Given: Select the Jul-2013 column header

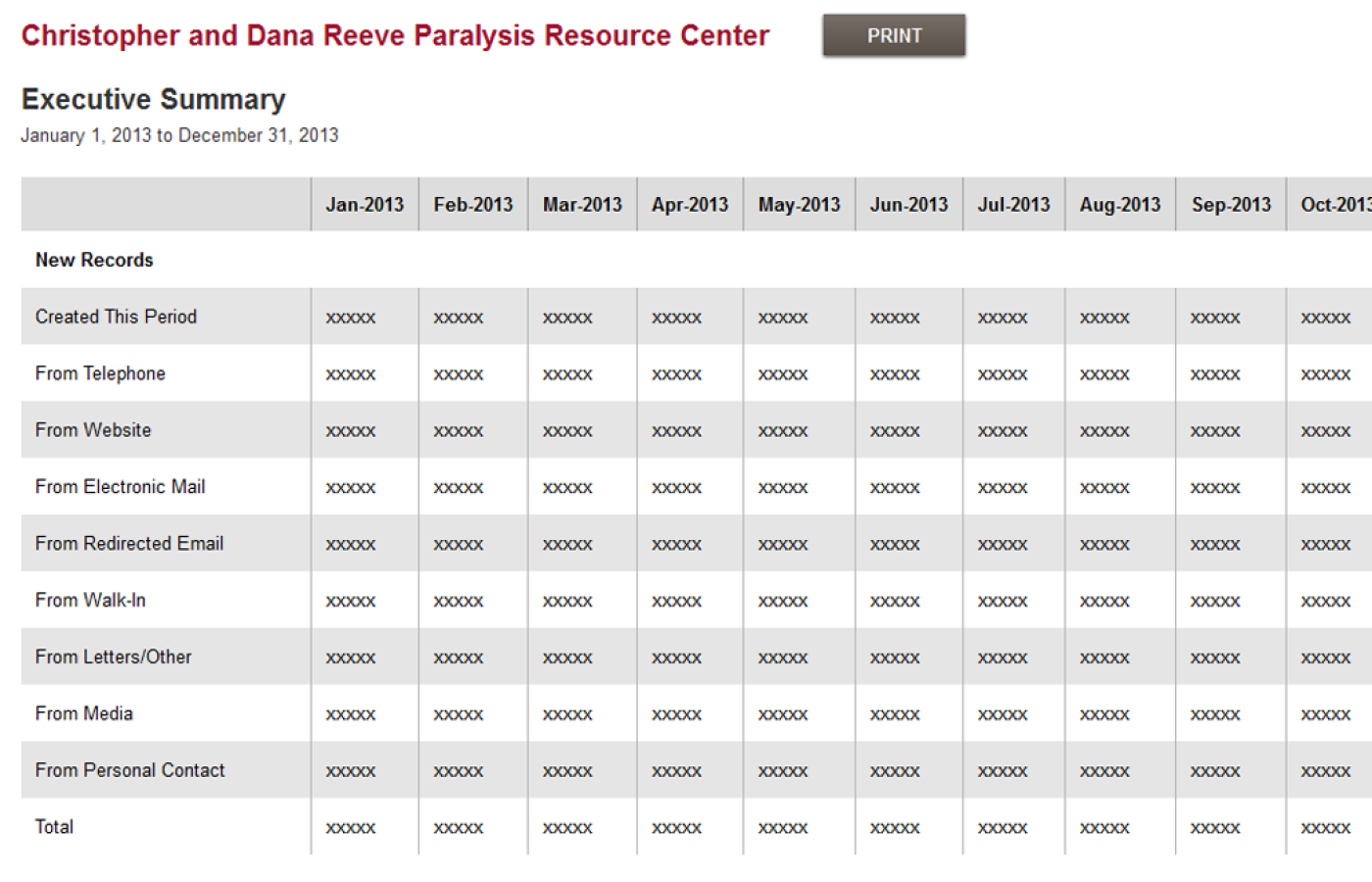Looking at the screenshot, I should [x=1013, y=205].
